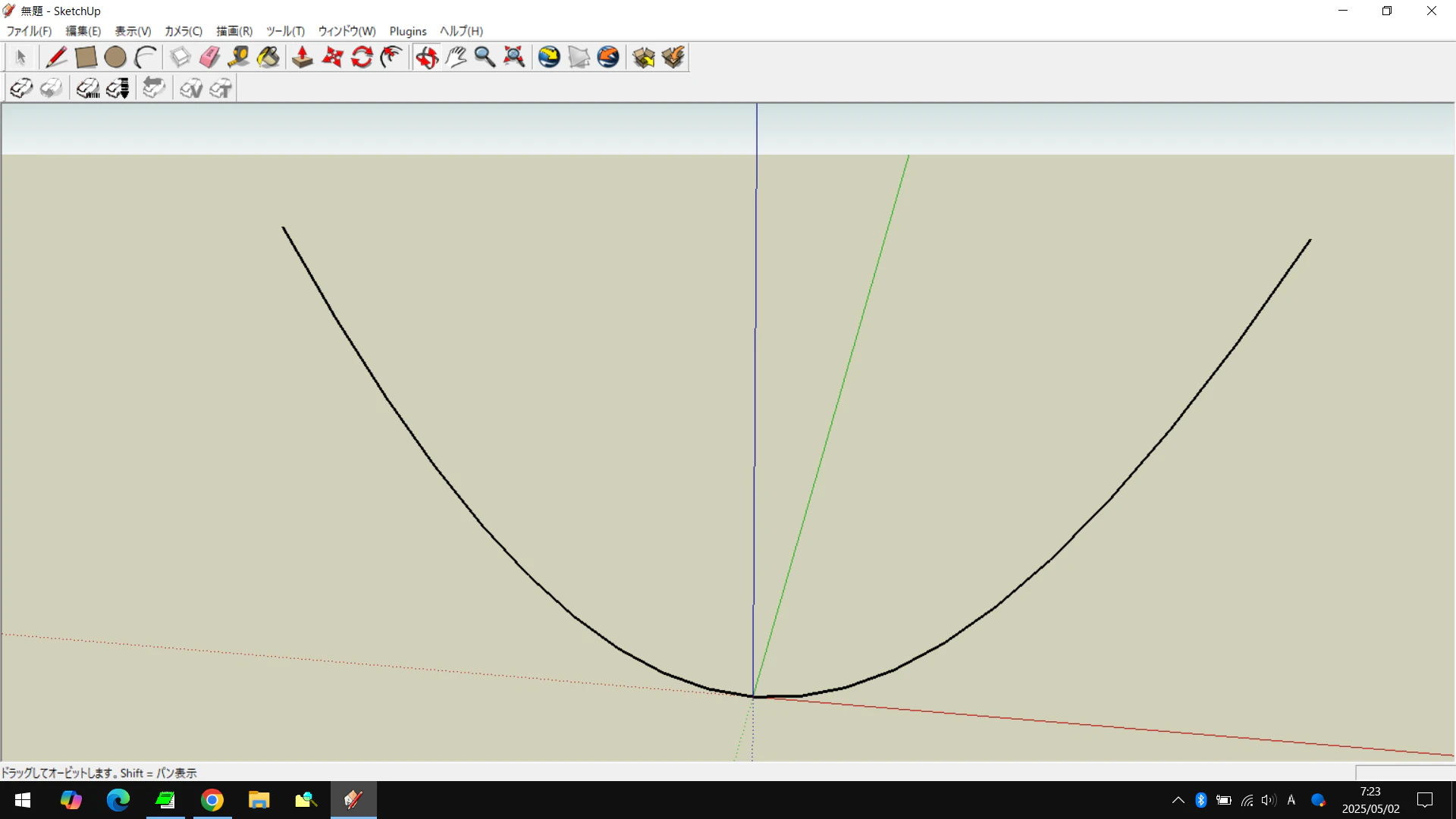
Task: Click the globe with orange arrow icon
Action: tap(608, 57)
